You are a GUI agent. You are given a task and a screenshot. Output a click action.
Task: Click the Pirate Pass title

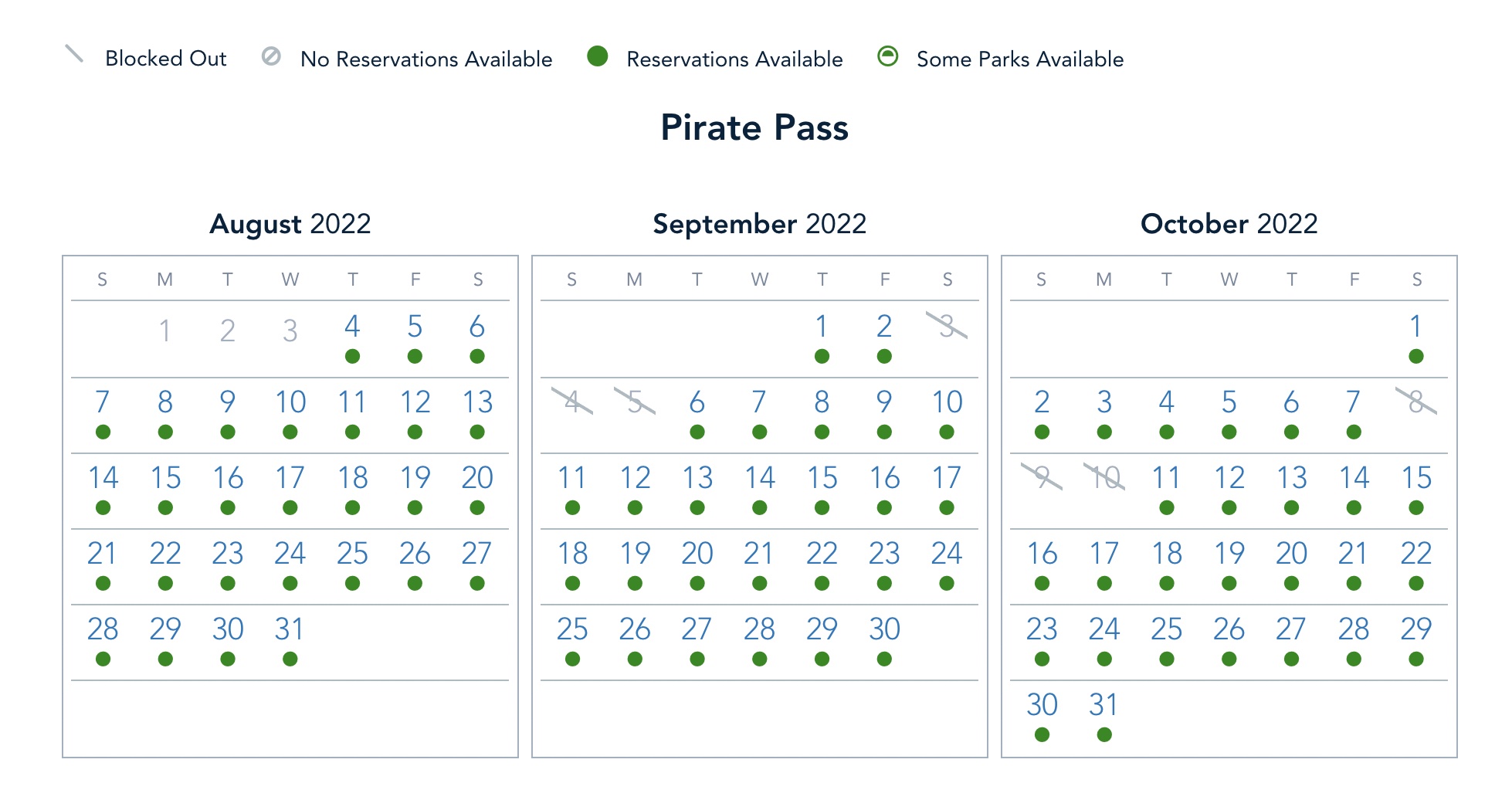754,127
